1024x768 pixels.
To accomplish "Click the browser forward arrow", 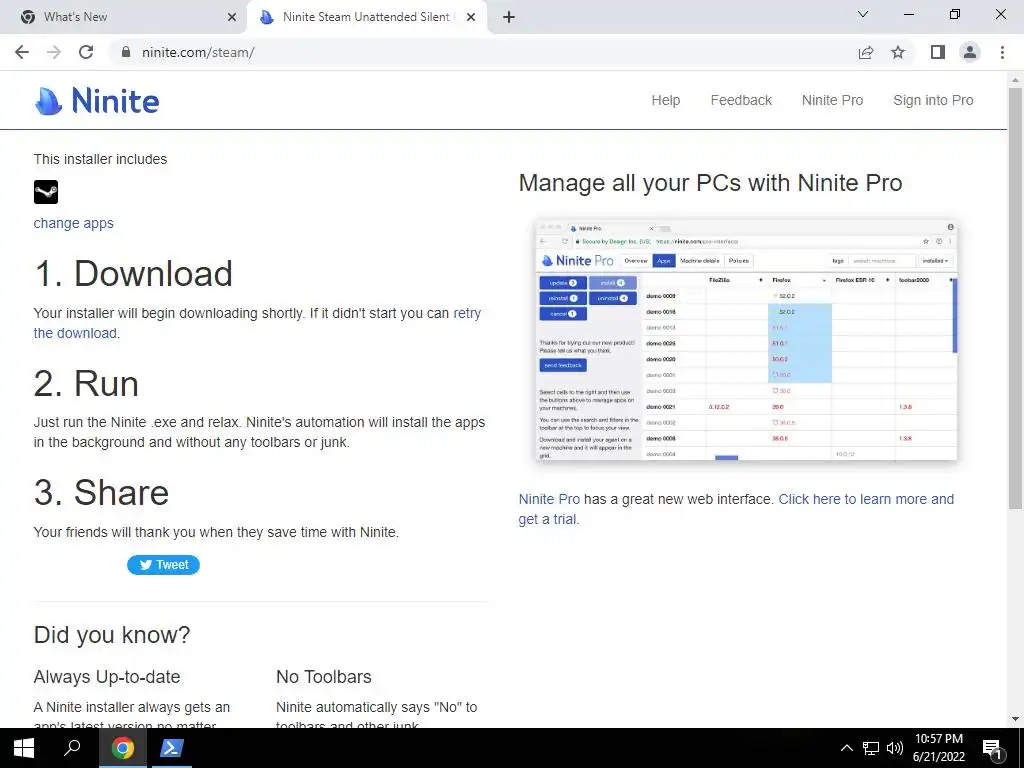I will tap(54, 52).
